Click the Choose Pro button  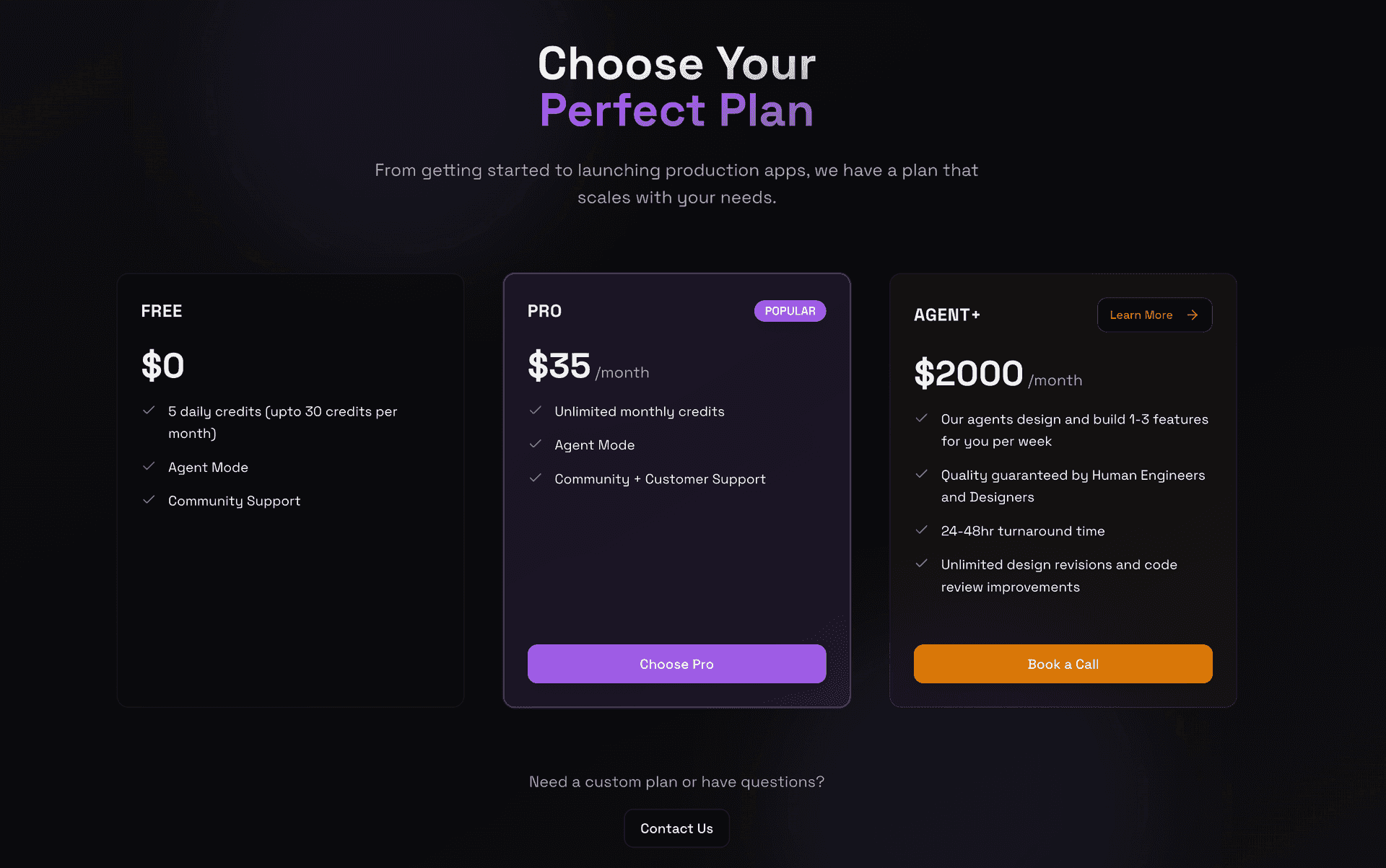pos(676,664)
